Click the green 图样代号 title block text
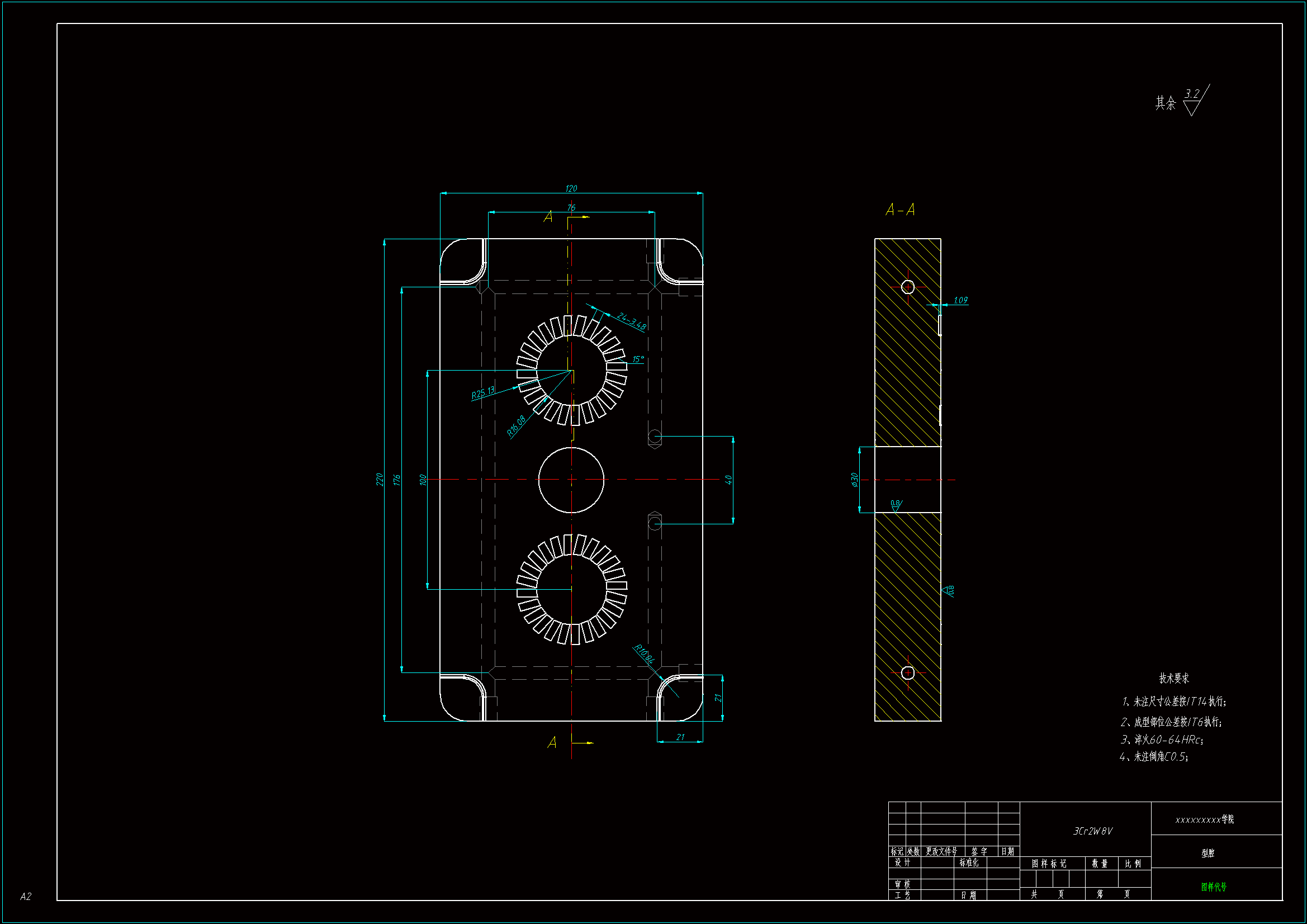Image resolution: width=1307 pixels, height=924 pixels. point(1214,887)
